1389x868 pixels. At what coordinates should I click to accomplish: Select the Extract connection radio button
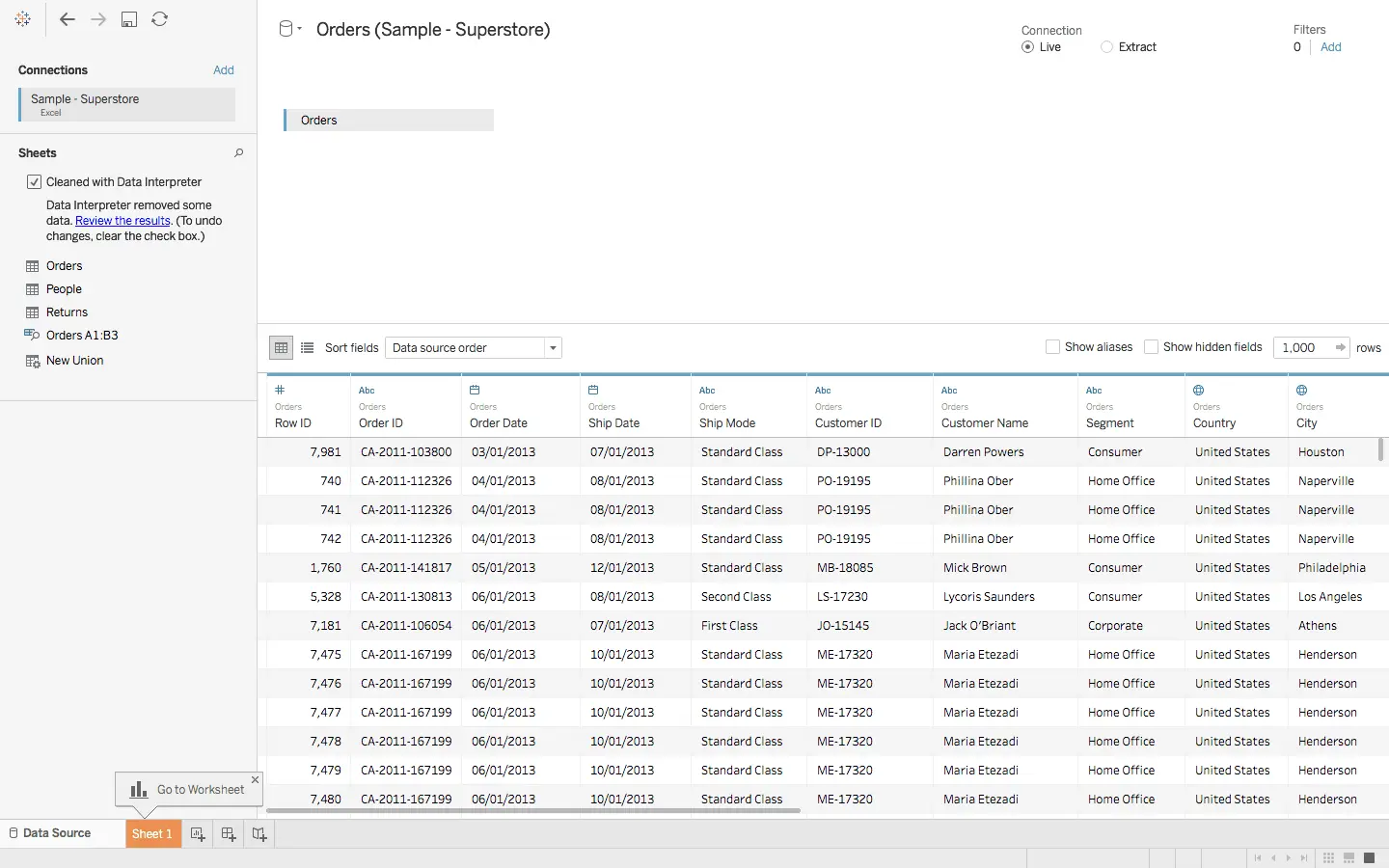tap(1106, 46)
